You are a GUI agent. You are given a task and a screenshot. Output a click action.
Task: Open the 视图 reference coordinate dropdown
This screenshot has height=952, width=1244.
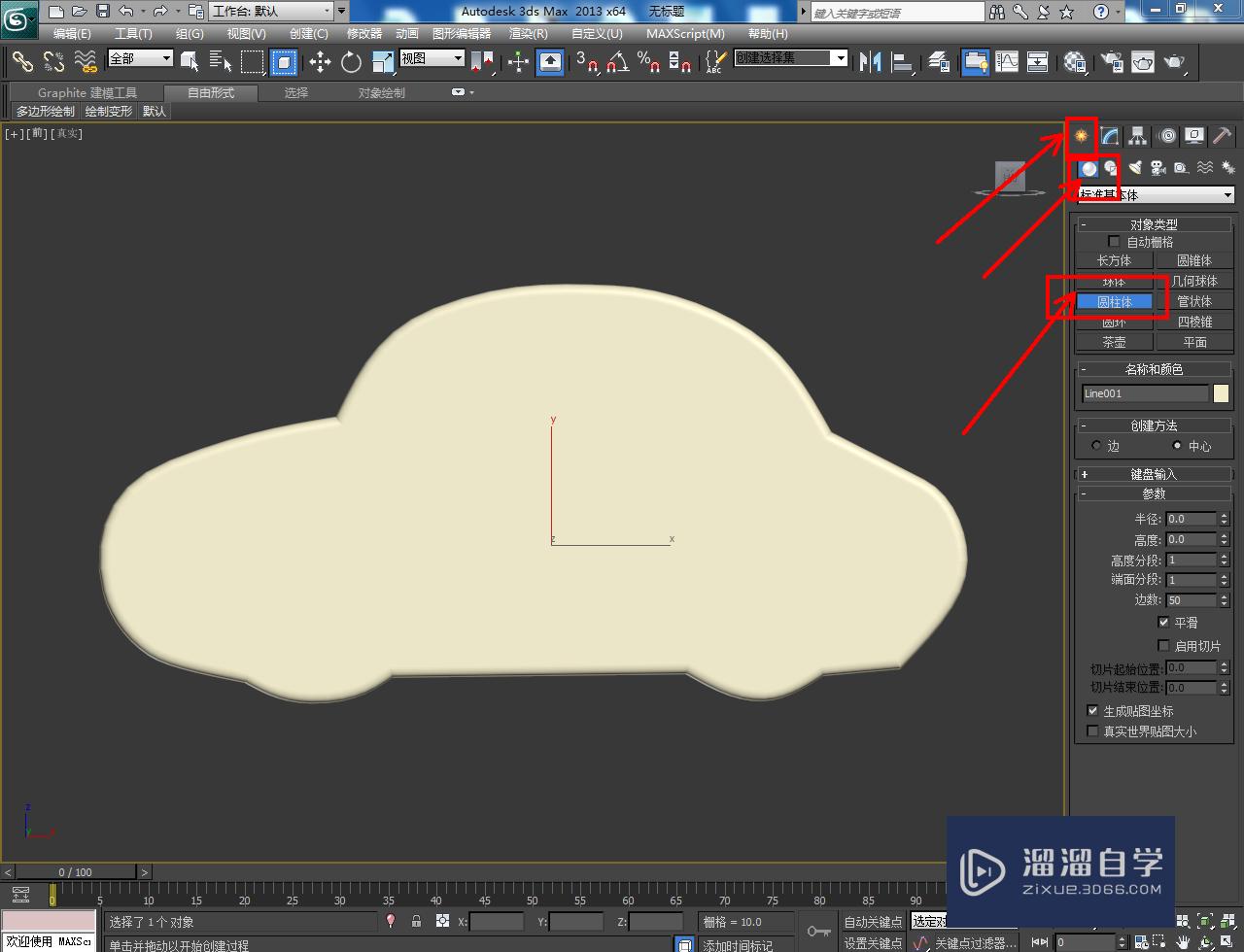coord(432,58)
